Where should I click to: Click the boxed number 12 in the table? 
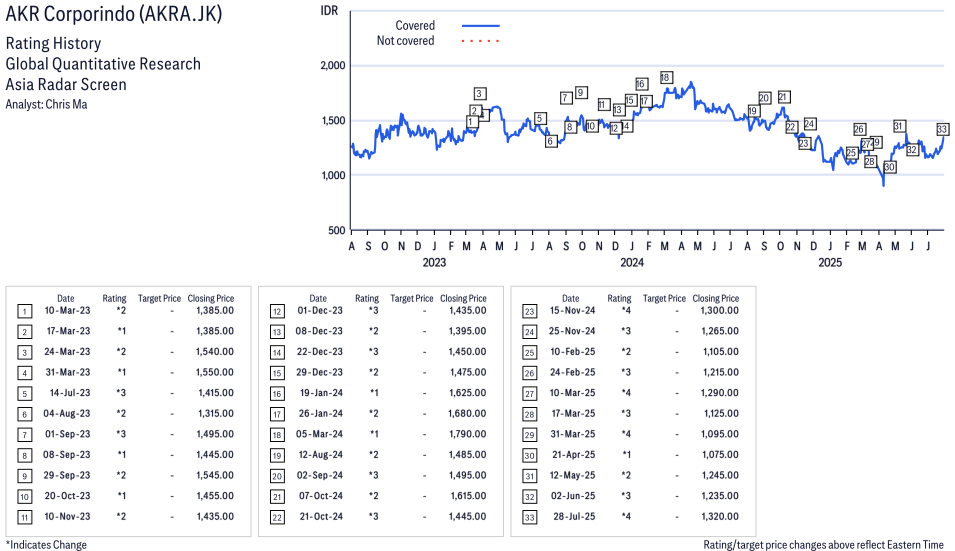pos(277,312)
